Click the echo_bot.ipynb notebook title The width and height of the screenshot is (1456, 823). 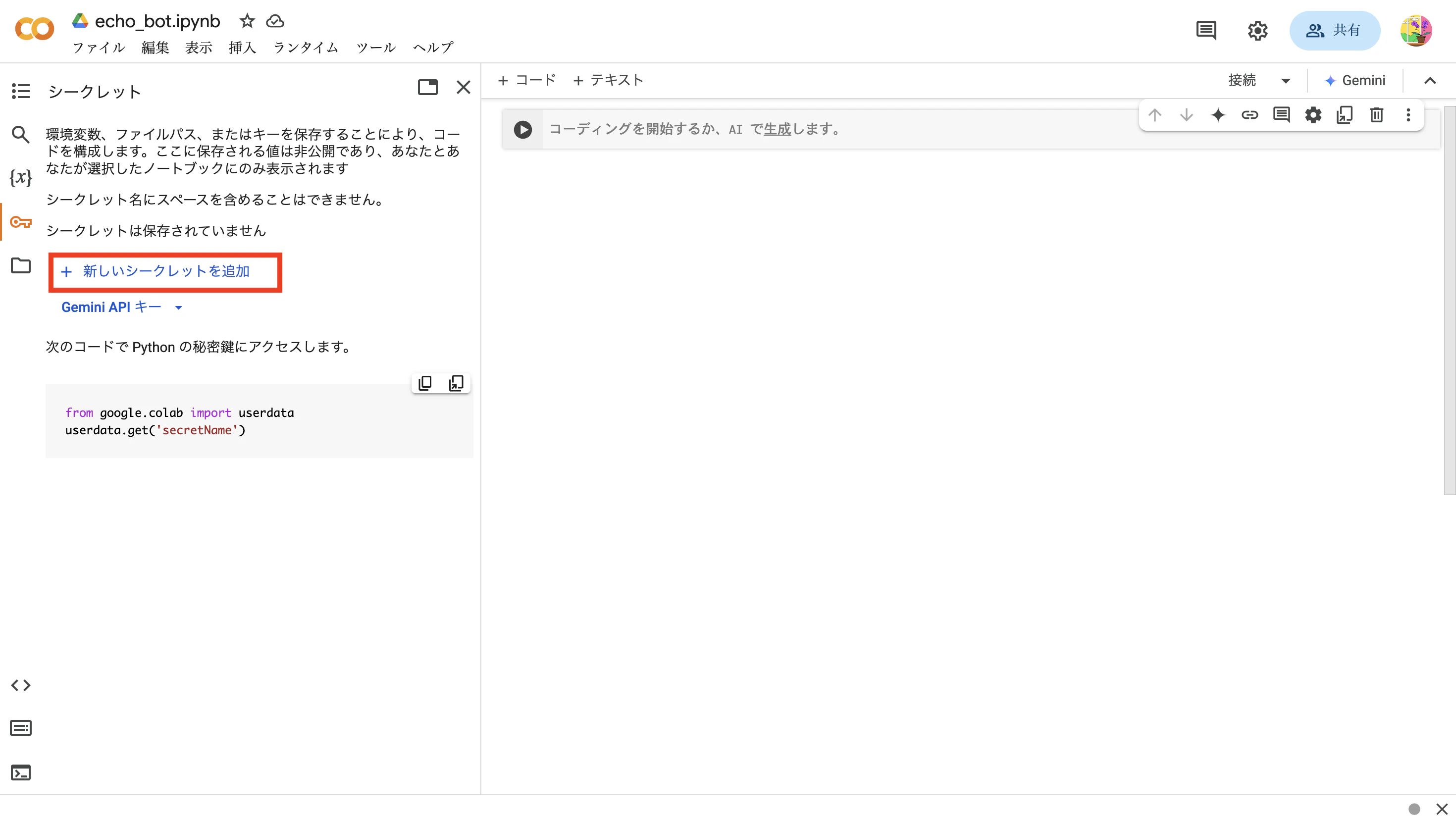point(157,21)
